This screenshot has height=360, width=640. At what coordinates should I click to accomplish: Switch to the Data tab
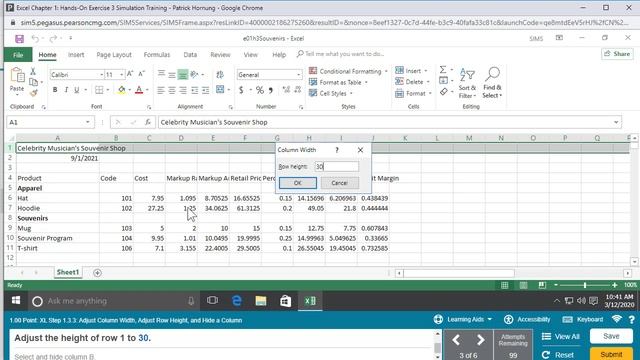pyautogui.click(x=190, y=55)
